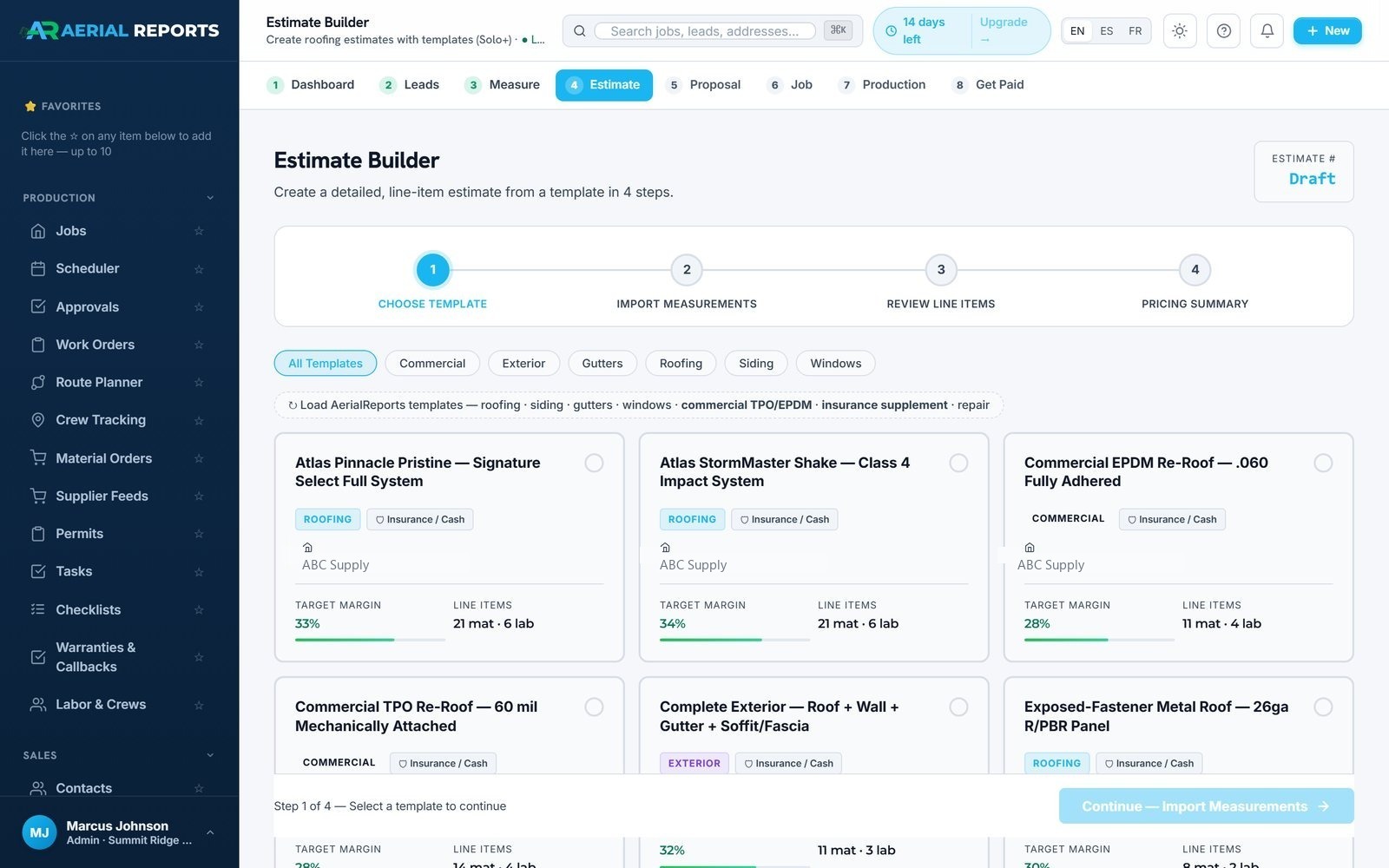Switch language to FR

click(1135, 31)
